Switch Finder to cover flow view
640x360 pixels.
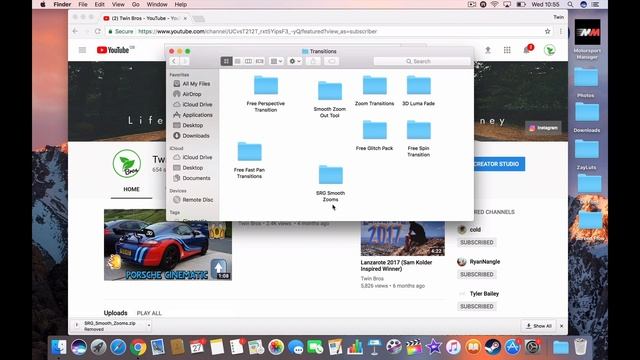point(260,61)
